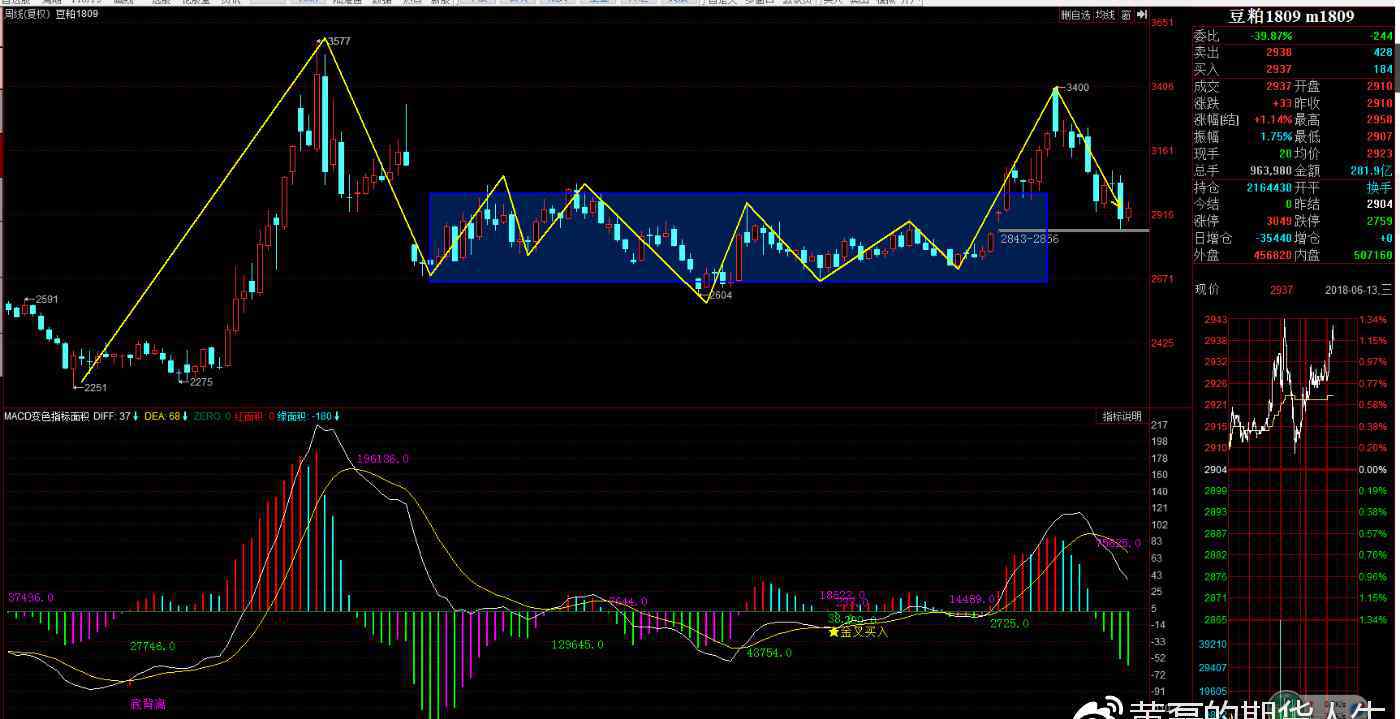Screen dimensions: 1400x719
Task: Click the 27746.0 area label
Action: (x=153, y=647)
